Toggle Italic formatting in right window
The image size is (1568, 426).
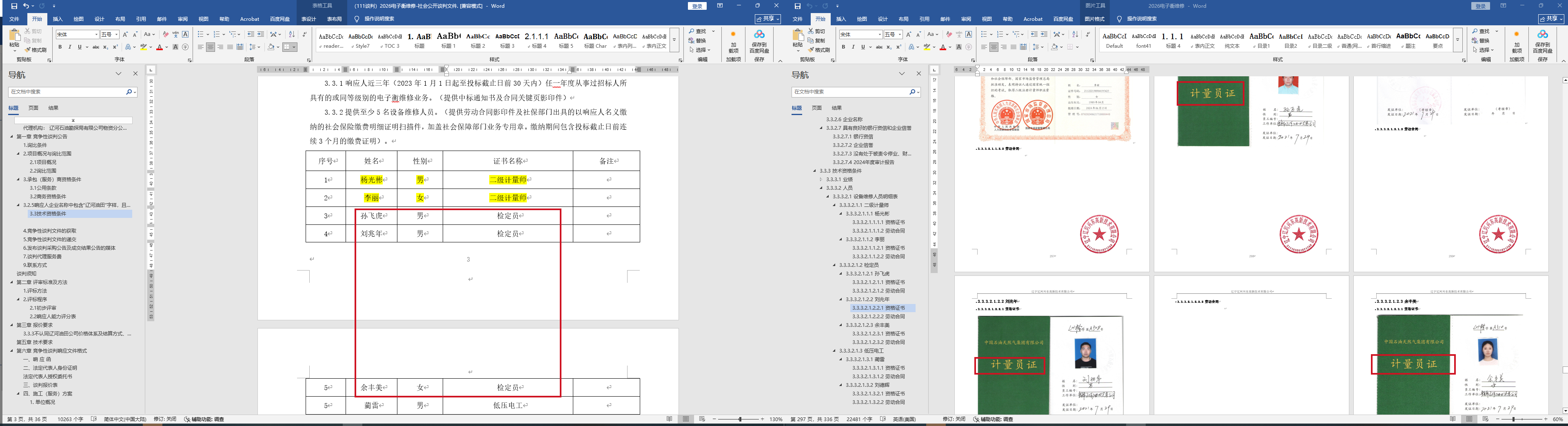(853, 47)
